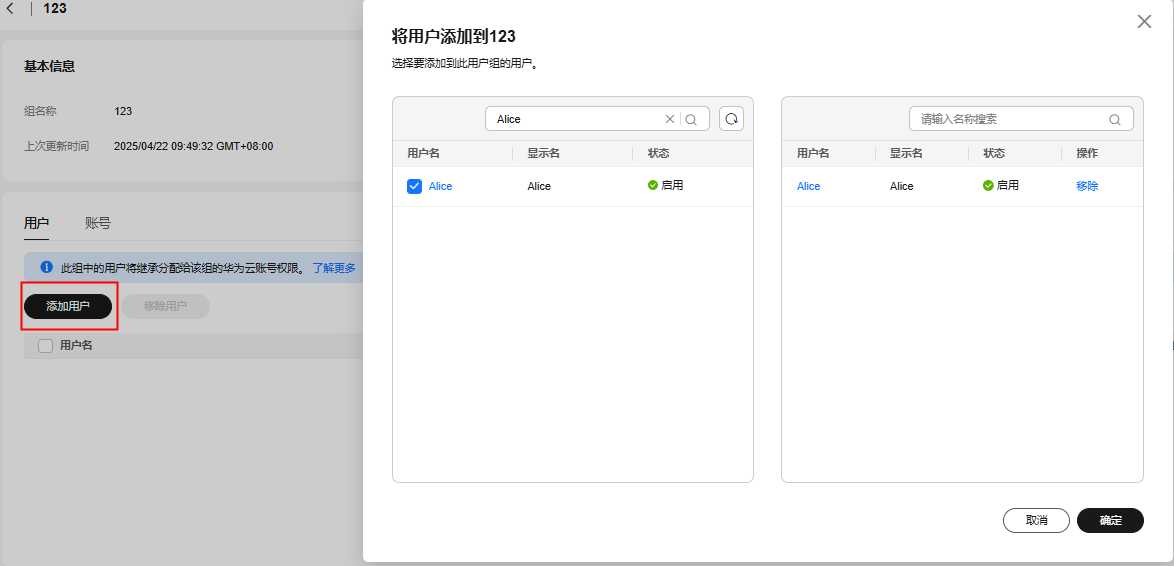Click the 移除用户 button
The width and height of the screenshot is (1174, 566).
165,306
